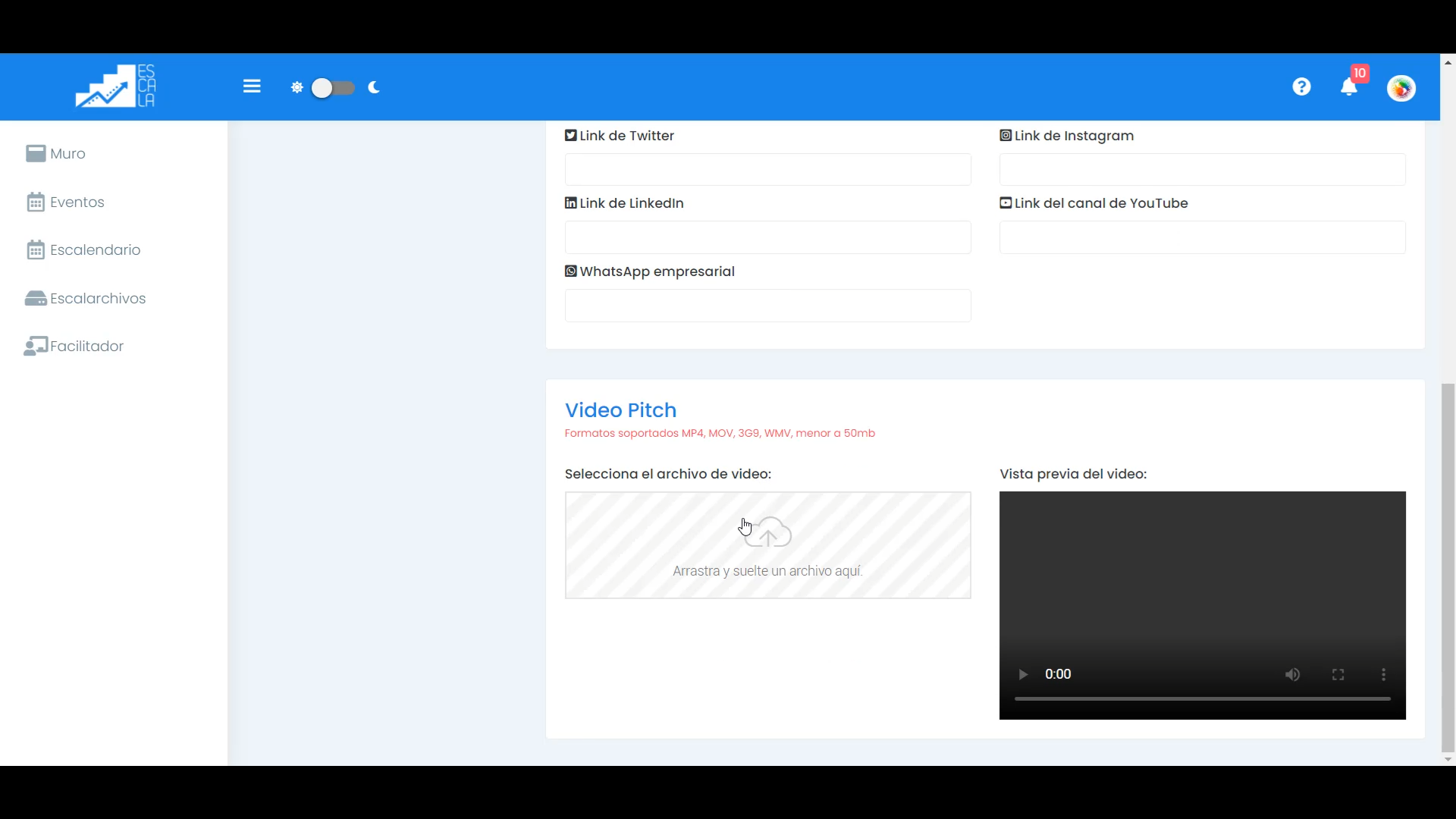Focus the Link de Twitter field
1456x819 pixels.
point(767,170)
